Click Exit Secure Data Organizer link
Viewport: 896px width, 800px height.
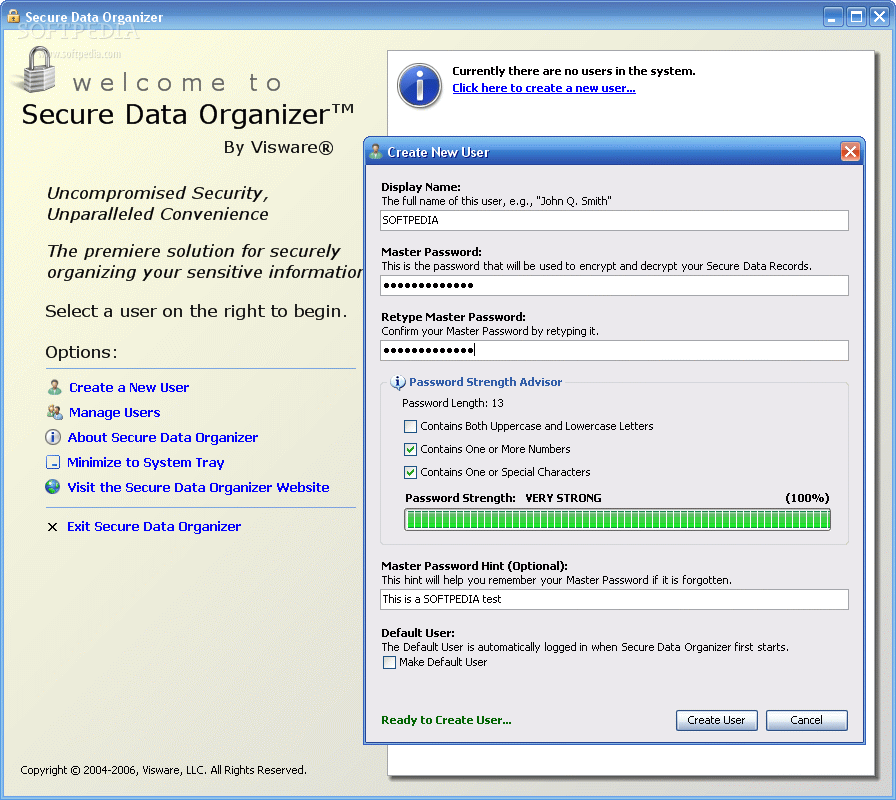(x=154, y=526)
